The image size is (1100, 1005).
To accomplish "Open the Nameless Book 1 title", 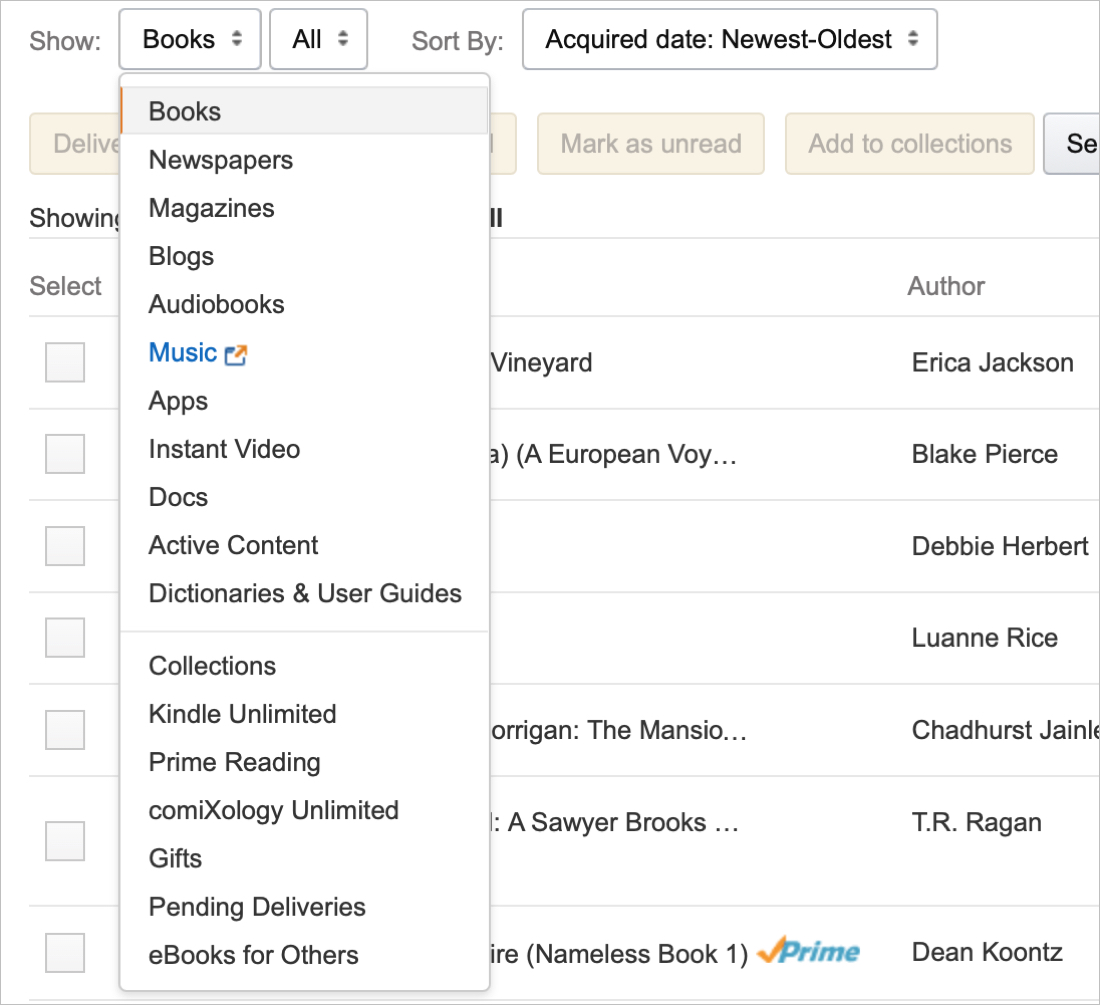I will (619, 954).
